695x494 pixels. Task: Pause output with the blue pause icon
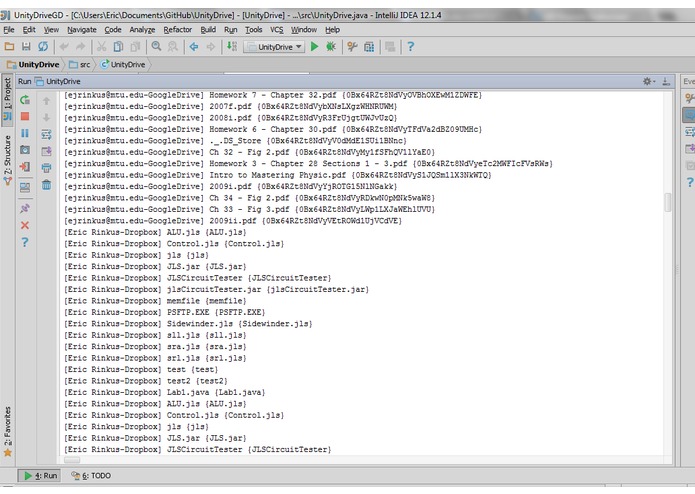(x=25, y=133)
